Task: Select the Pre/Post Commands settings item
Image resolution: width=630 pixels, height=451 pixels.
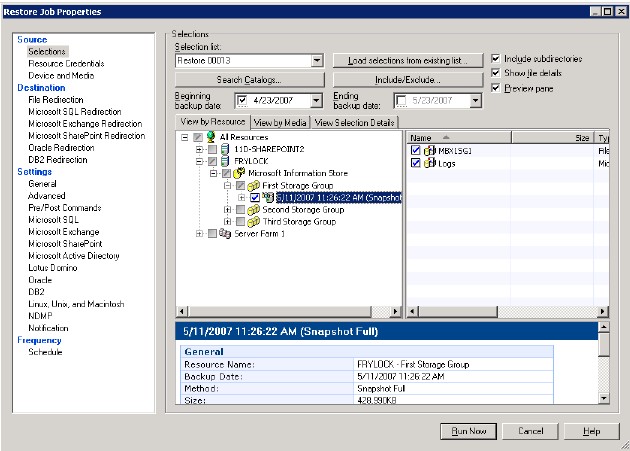Action: click(65, 208)
